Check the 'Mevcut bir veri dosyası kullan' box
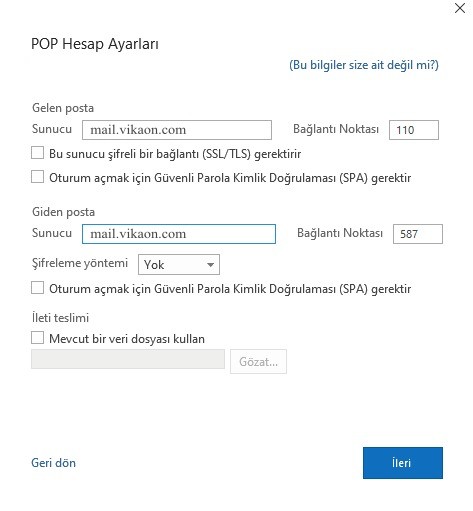The image size is (473, 511). [x=37, y=338]
